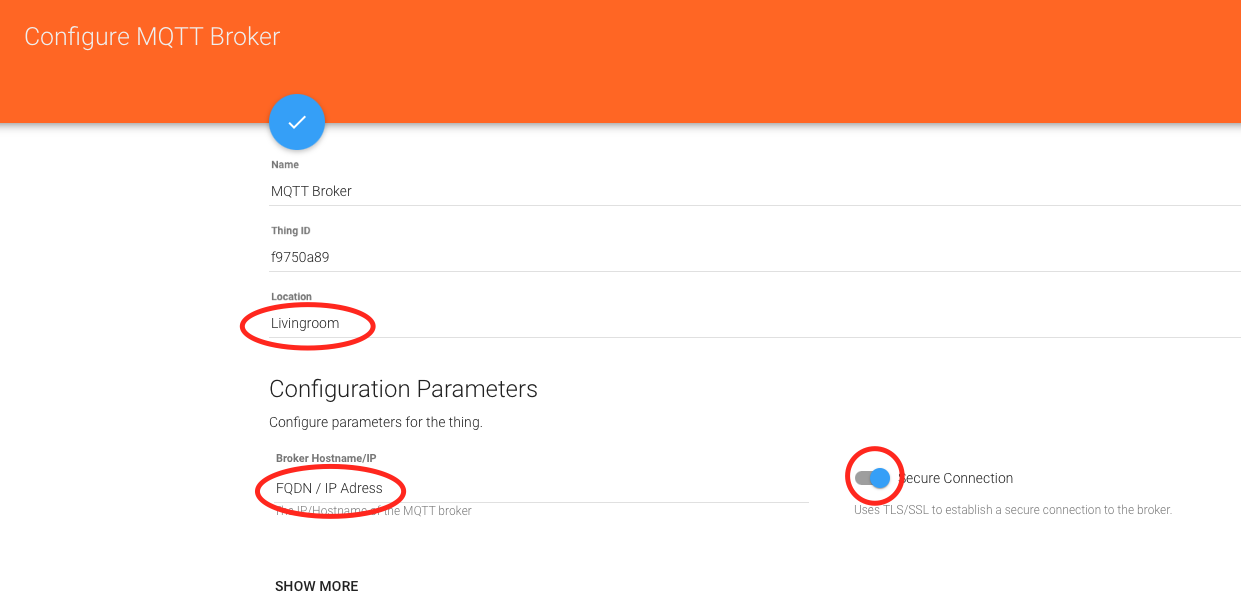Click the Thing ID field f9750a89
1241x615 pixels.
[756, 257]
